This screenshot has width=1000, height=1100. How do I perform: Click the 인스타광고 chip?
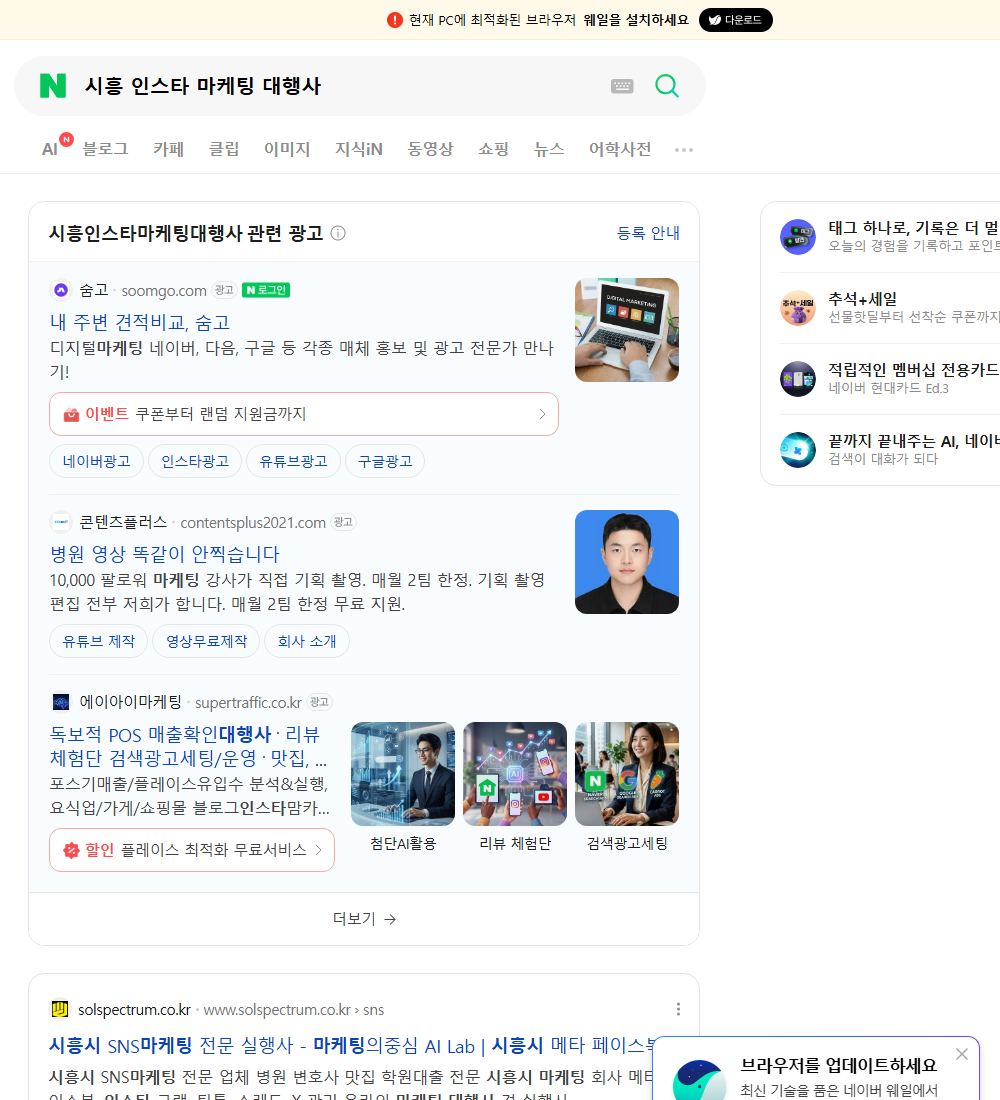tap(195, 461)
